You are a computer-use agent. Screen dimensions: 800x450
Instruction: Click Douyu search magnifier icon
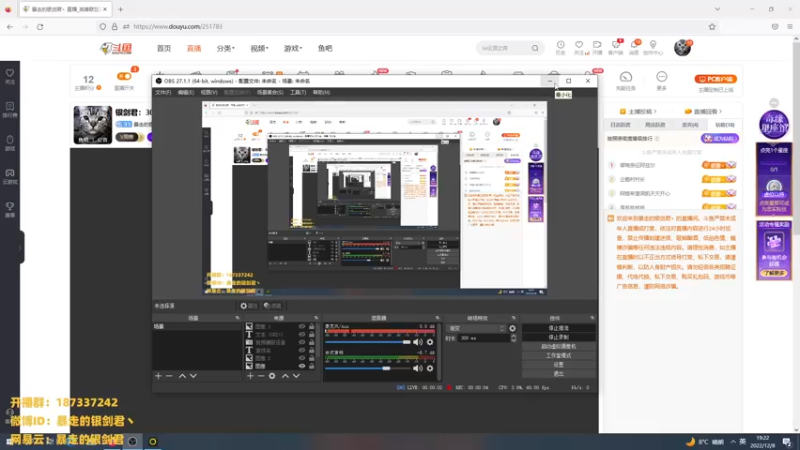535,48
